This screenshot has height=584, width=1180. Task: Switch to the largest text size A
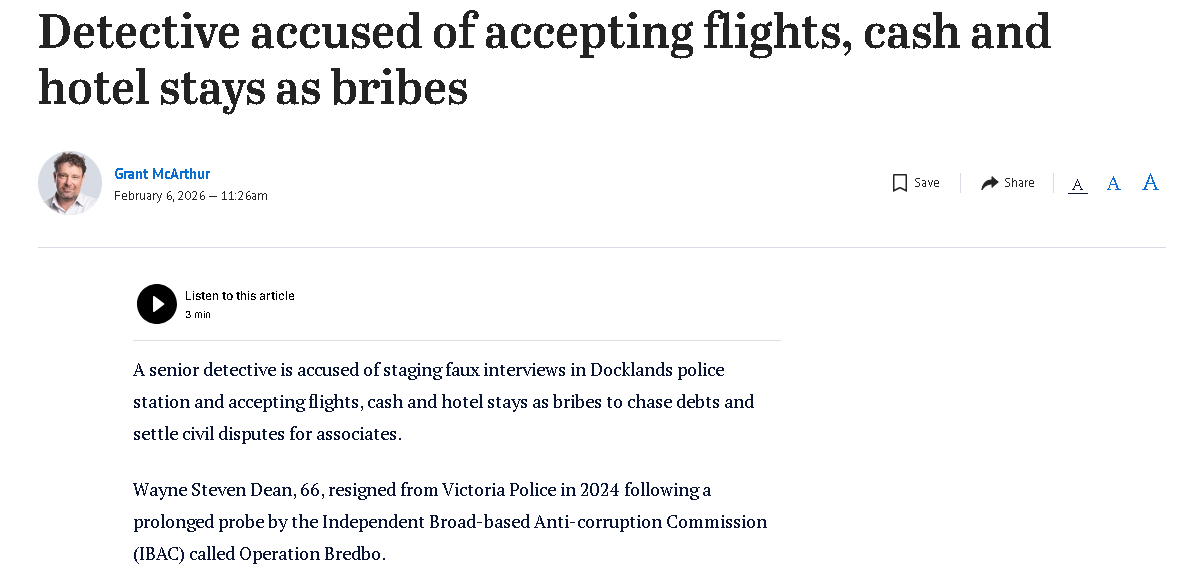click(1150, 182)
